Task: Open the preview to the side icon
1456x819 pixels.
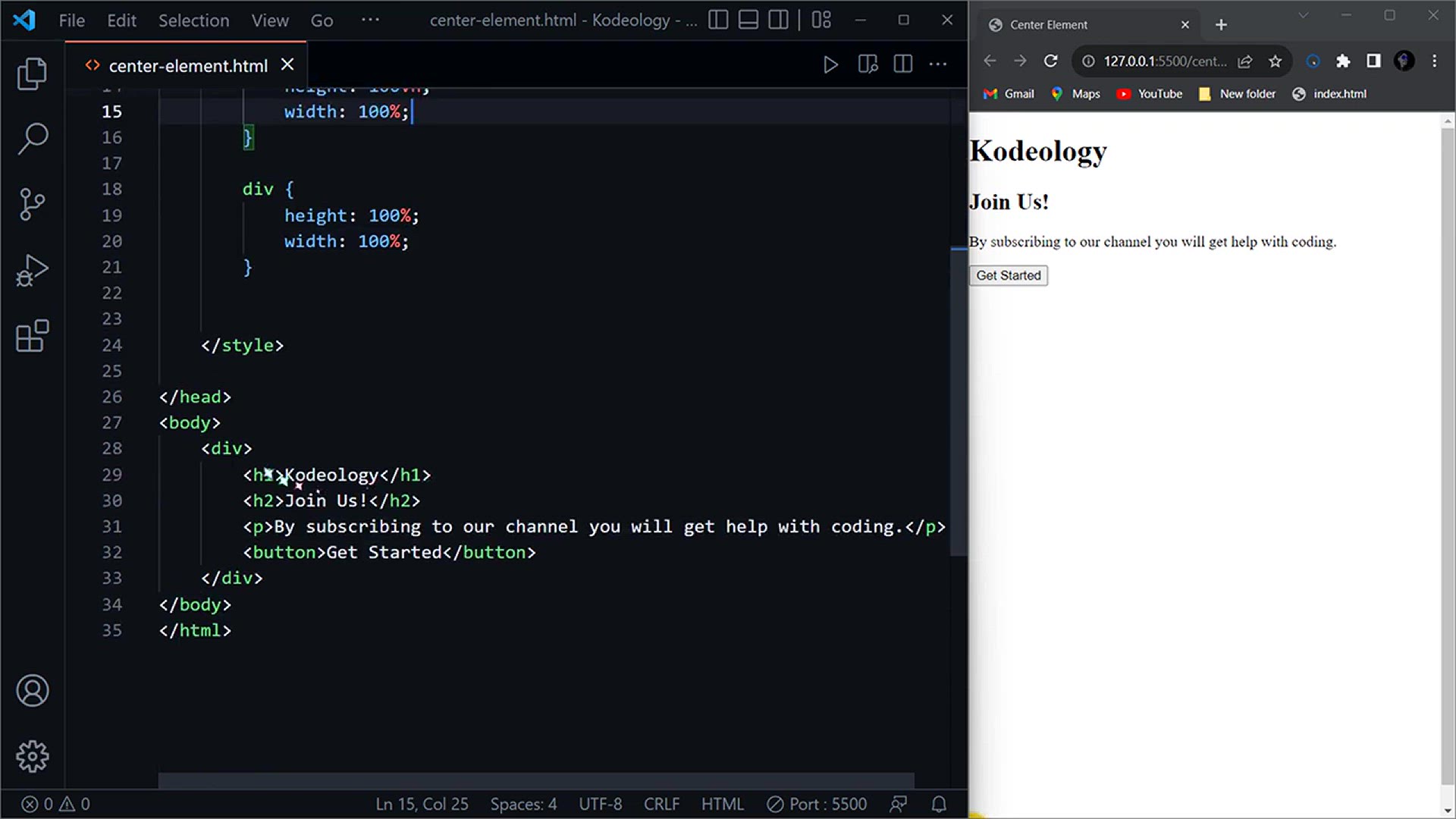Action: [868, 65]
